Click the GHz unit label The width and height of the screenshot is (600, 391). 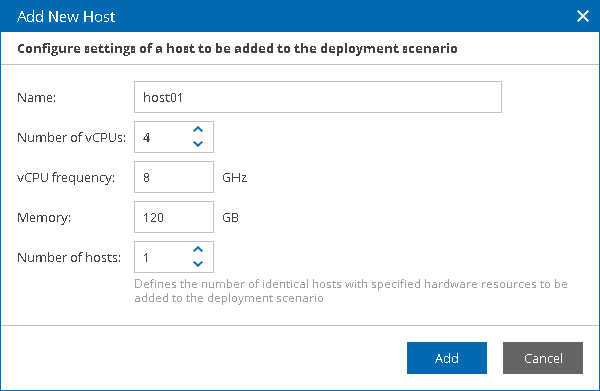[235, 178]
